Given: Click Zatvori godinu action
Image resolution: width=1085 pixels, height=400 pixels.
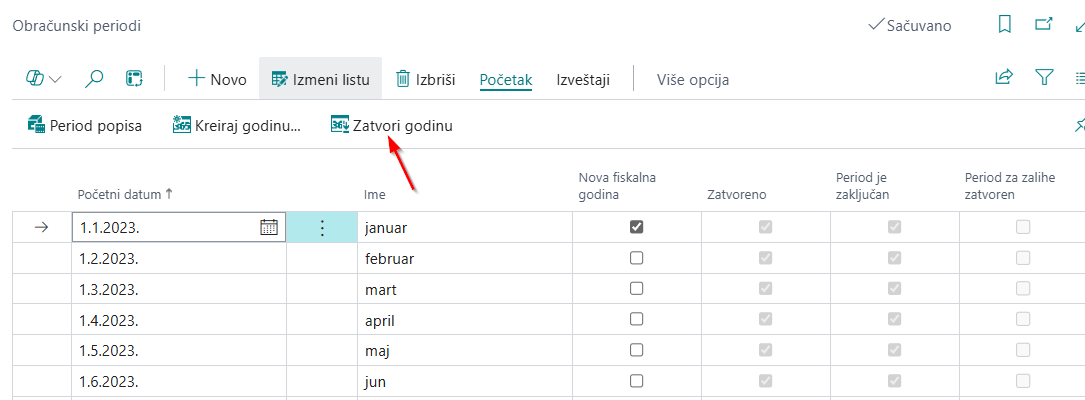Looking at the screenshot, I should [392, 126].
